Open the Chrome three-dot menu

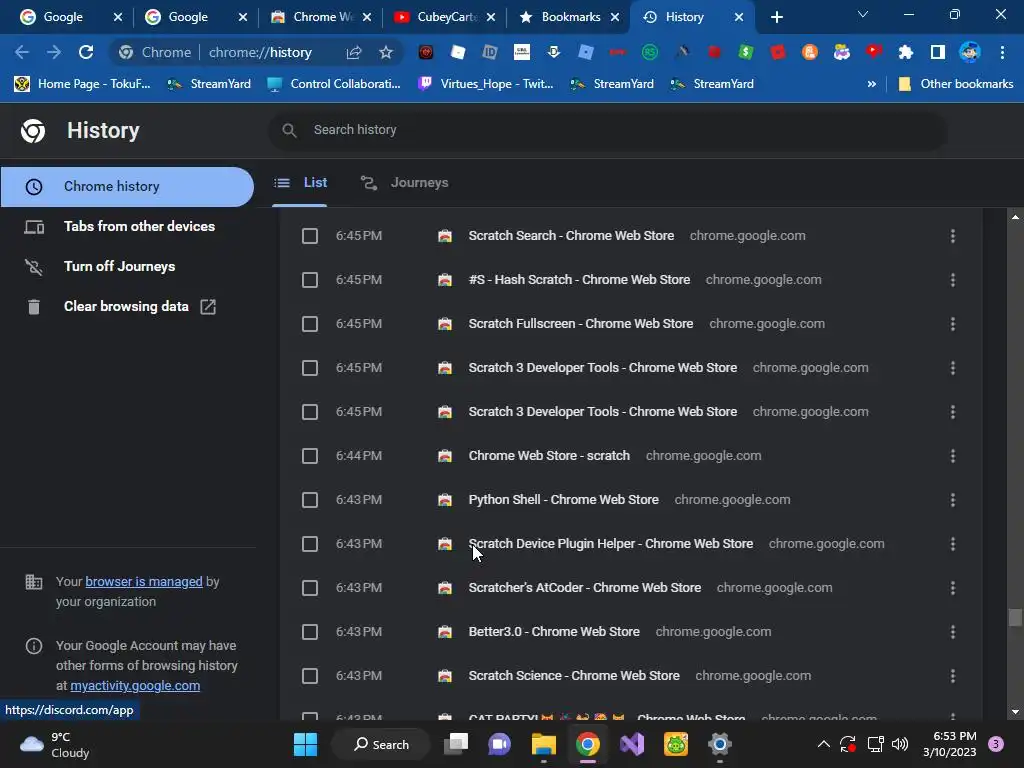coord(1002,52)
